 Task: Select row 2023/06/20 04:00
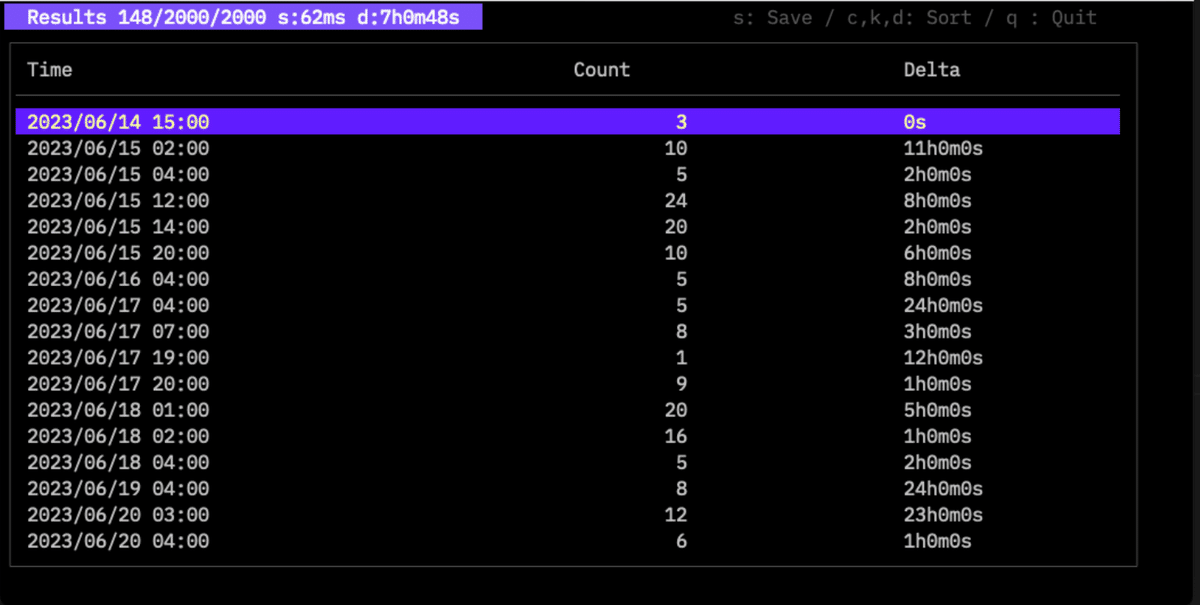pos(567,541)
